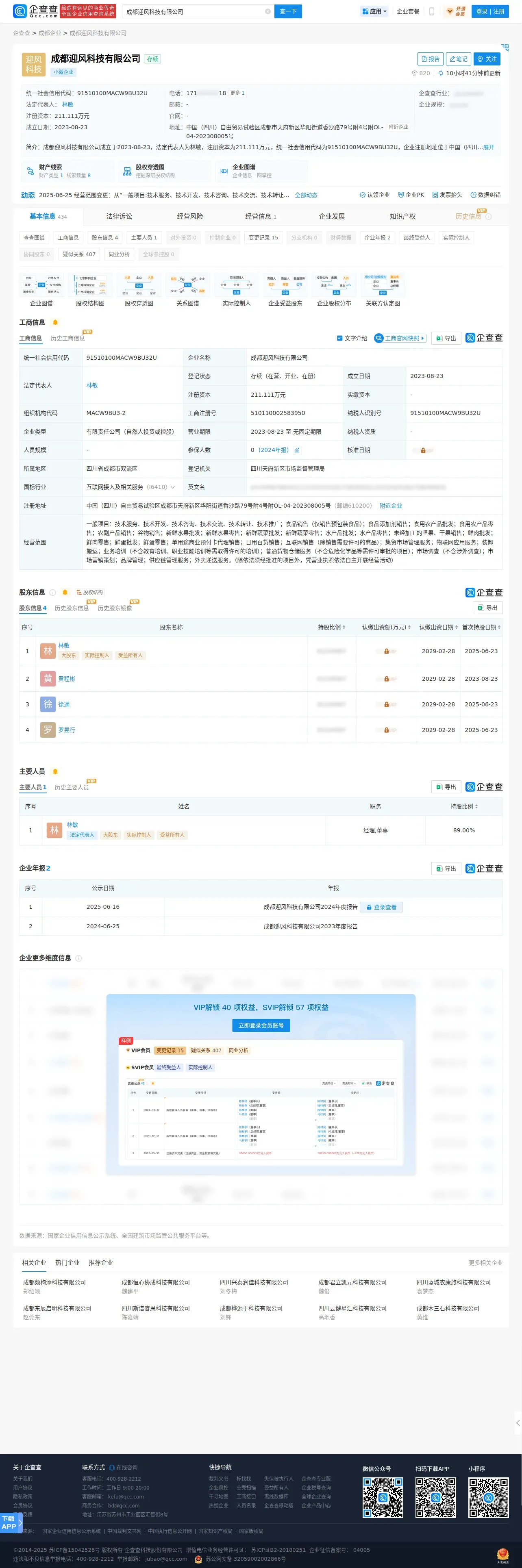
Task: Open the 企业受益股东 thumbnail
Action: tap(285, 290)
